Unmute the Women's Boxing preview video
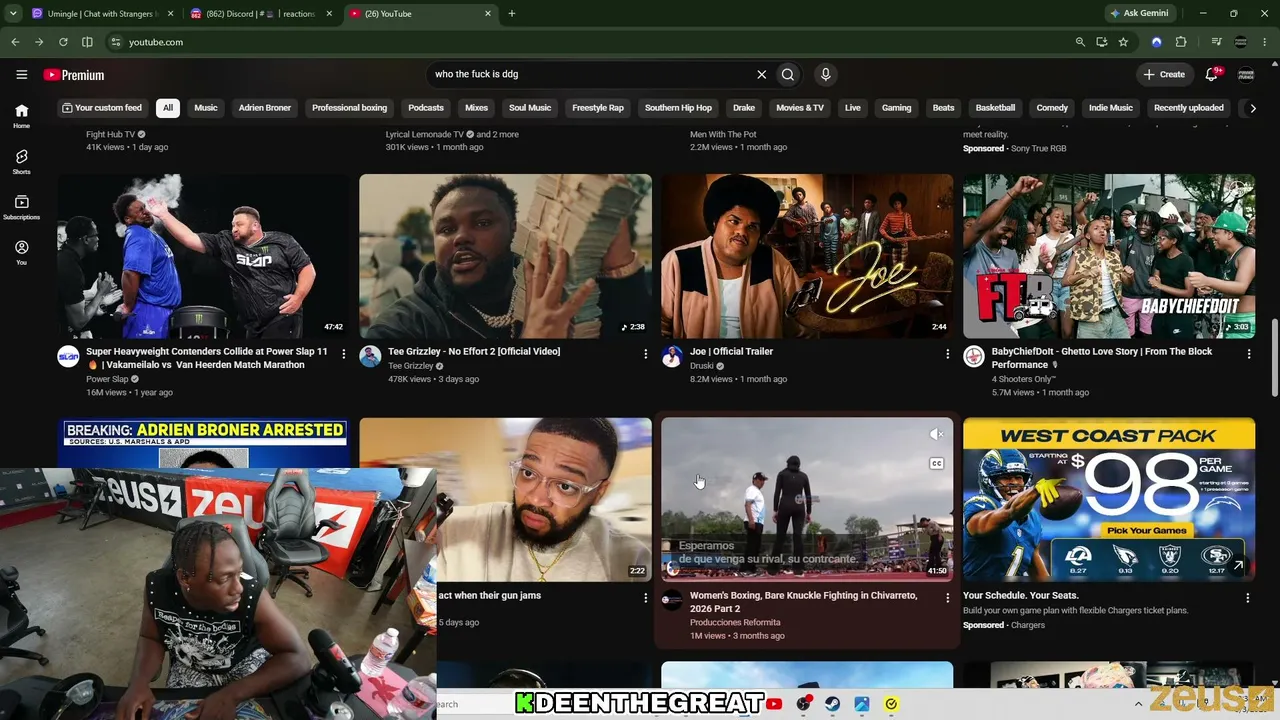Image resolution: width=1280 pixels, height=720 pixels. point(936,434)
